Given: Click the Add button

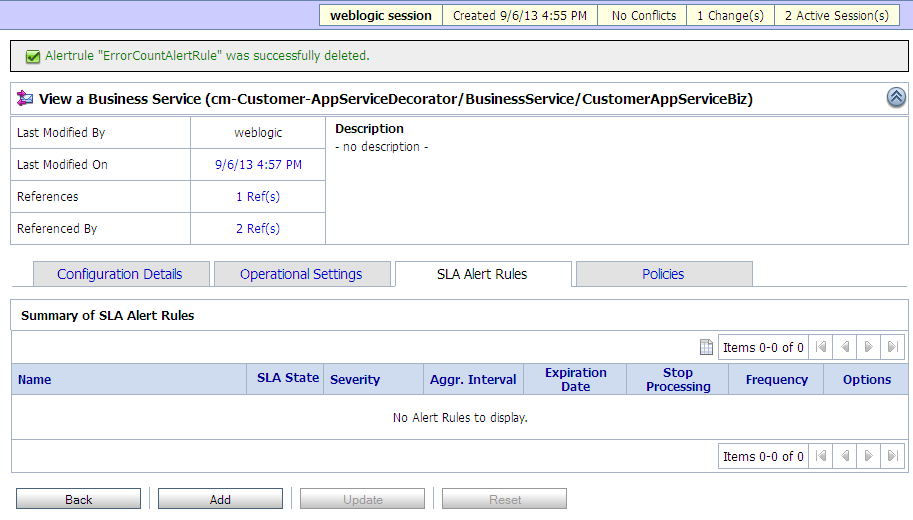Looking at the screenshot, I should pos(220,499).
